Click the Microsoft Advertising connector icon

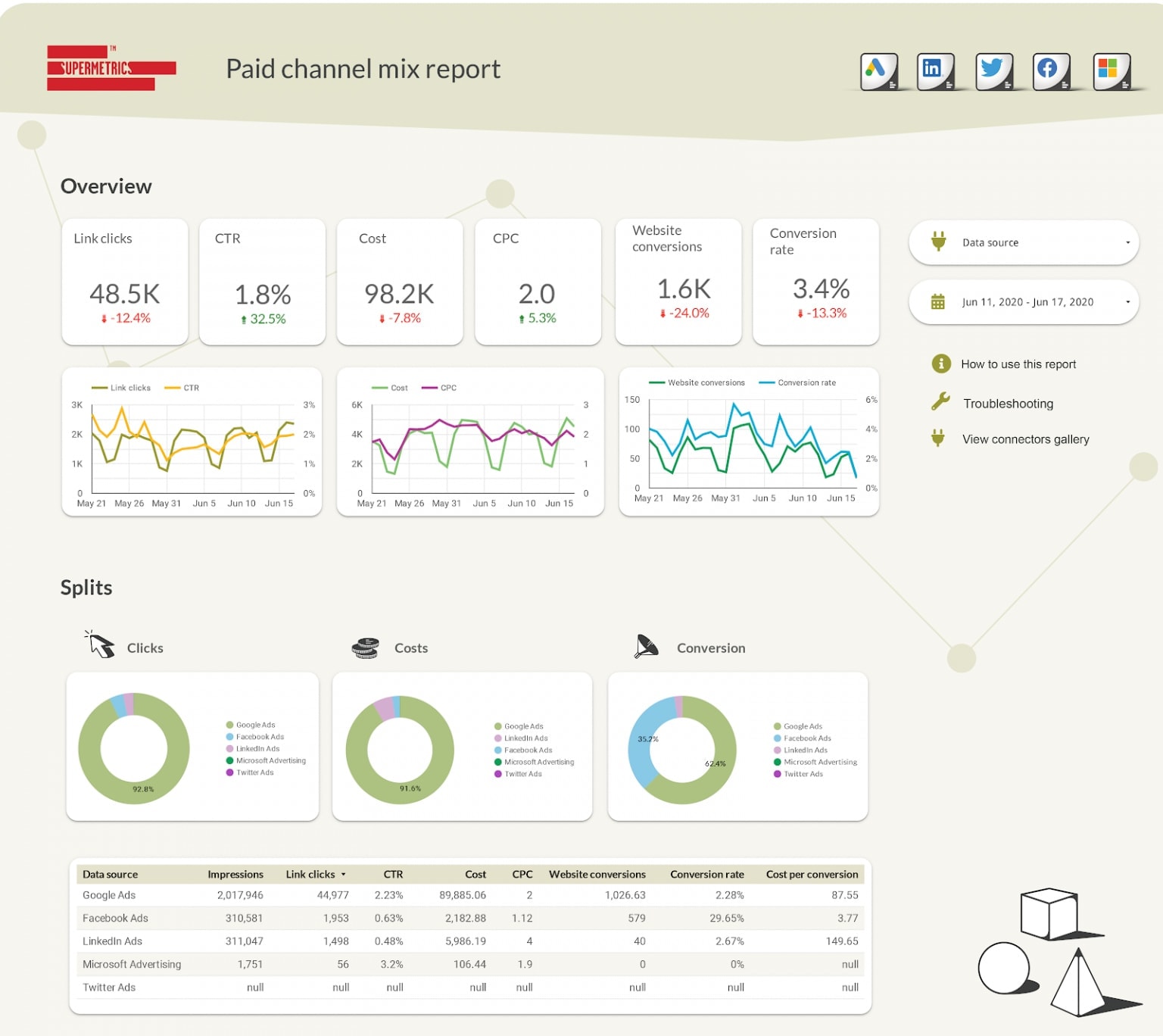(x=1111, y=71)
